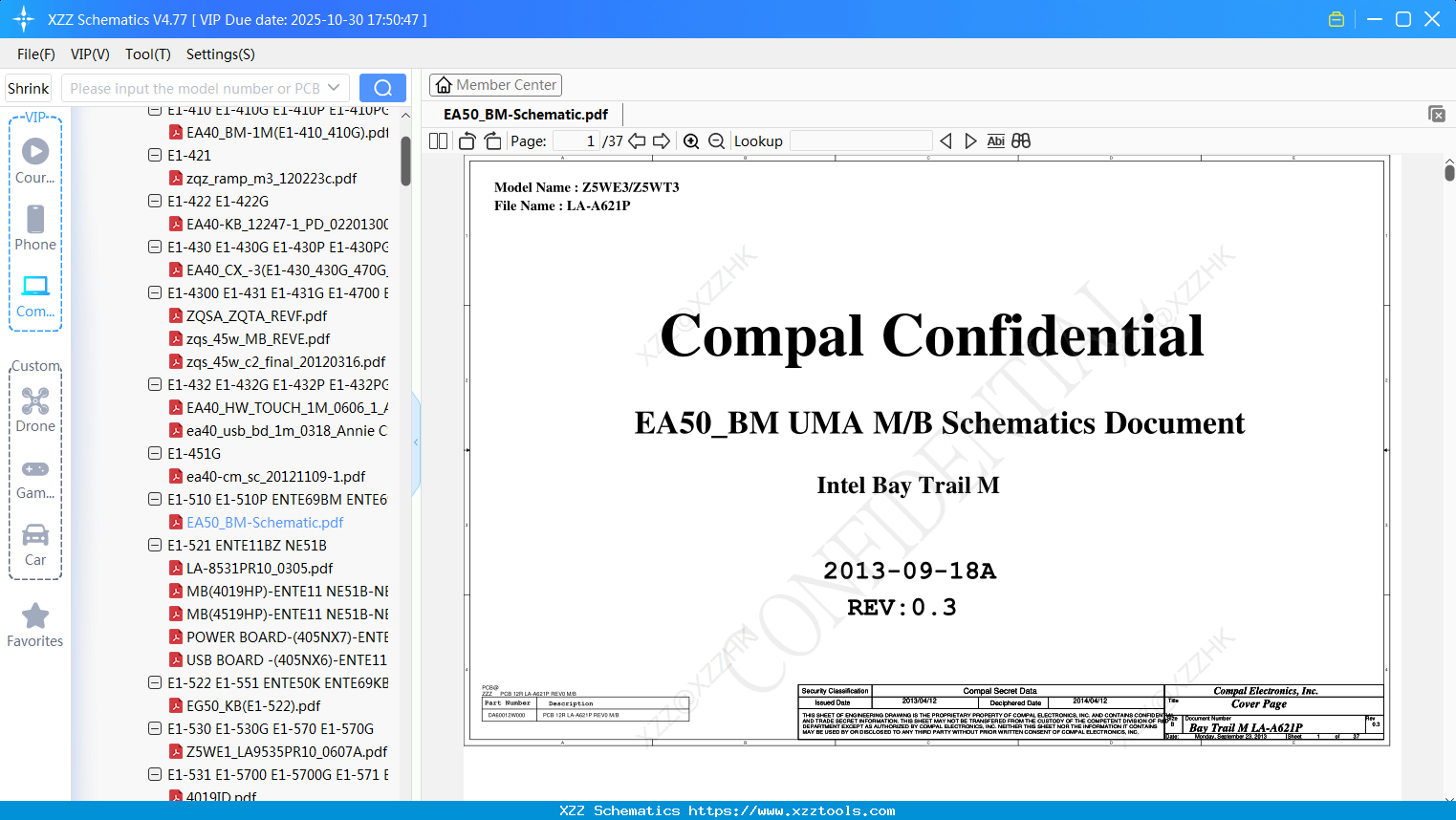The image size is (1456, 820).
Task: Click the Shrink button
Action: [x=29, y=88]
